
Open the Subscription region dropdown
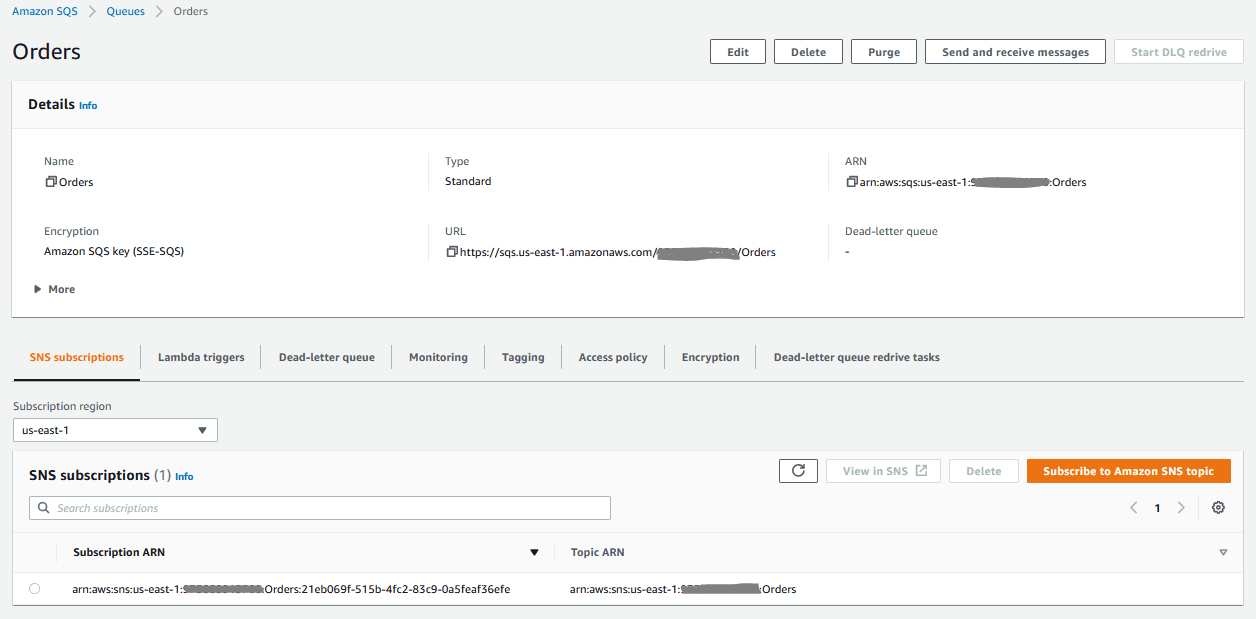(115, 430)
